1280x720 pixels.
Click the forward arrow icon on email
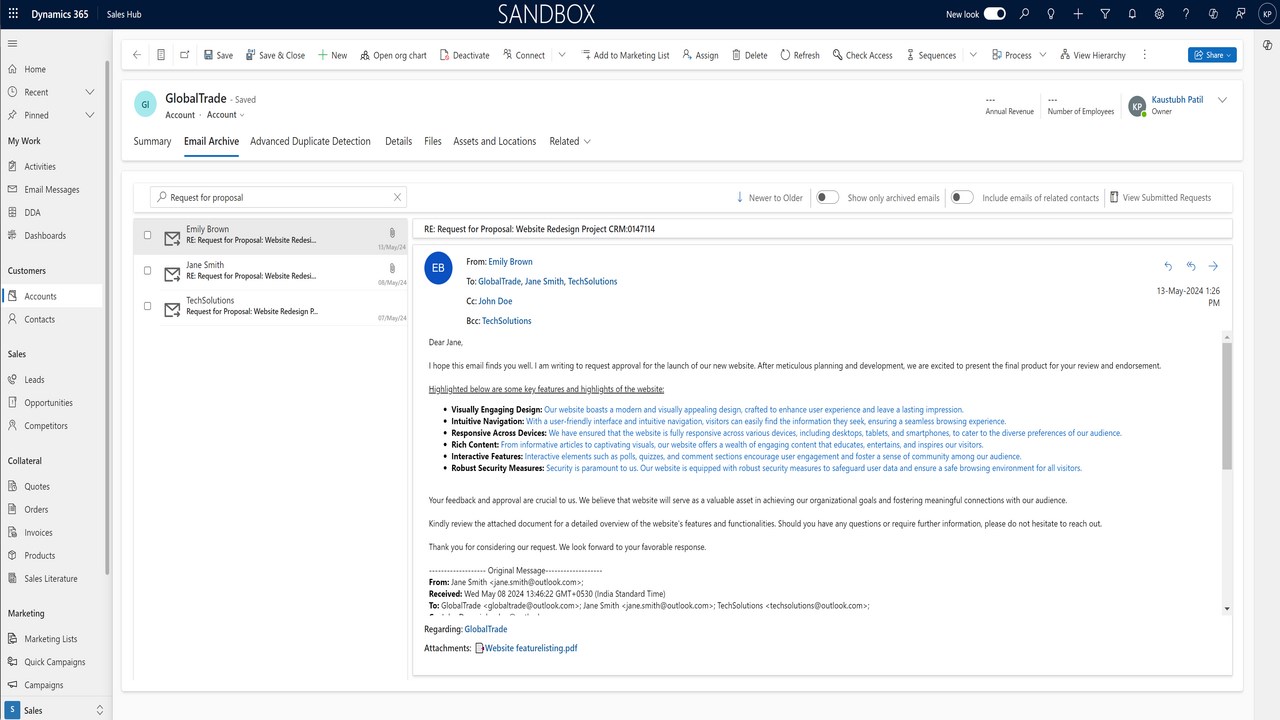[x=1213, y=266]
